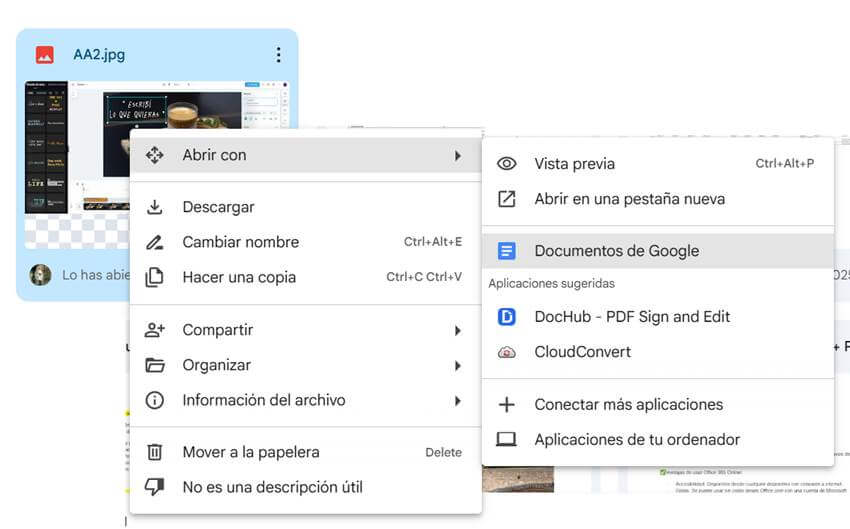Click the trash icon for Mover a la papelera
The height and width of the screenshot is (529, 850).
point(154,452)
